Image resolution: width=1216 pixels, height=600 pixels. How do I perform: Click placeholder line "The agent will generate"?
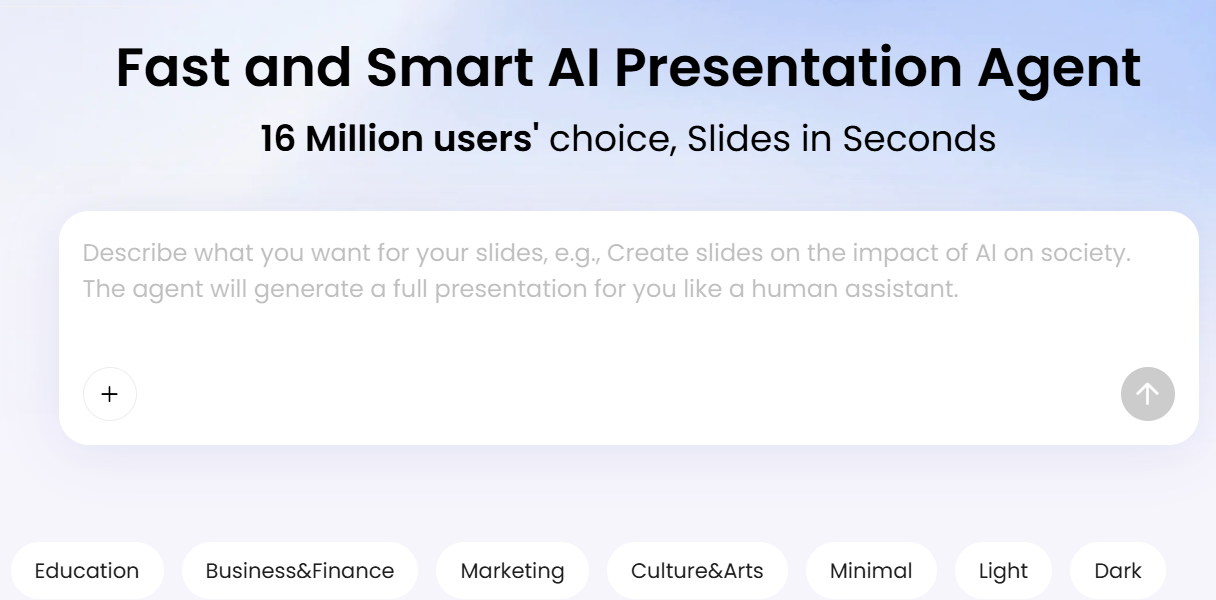click(x=521, y=290)
